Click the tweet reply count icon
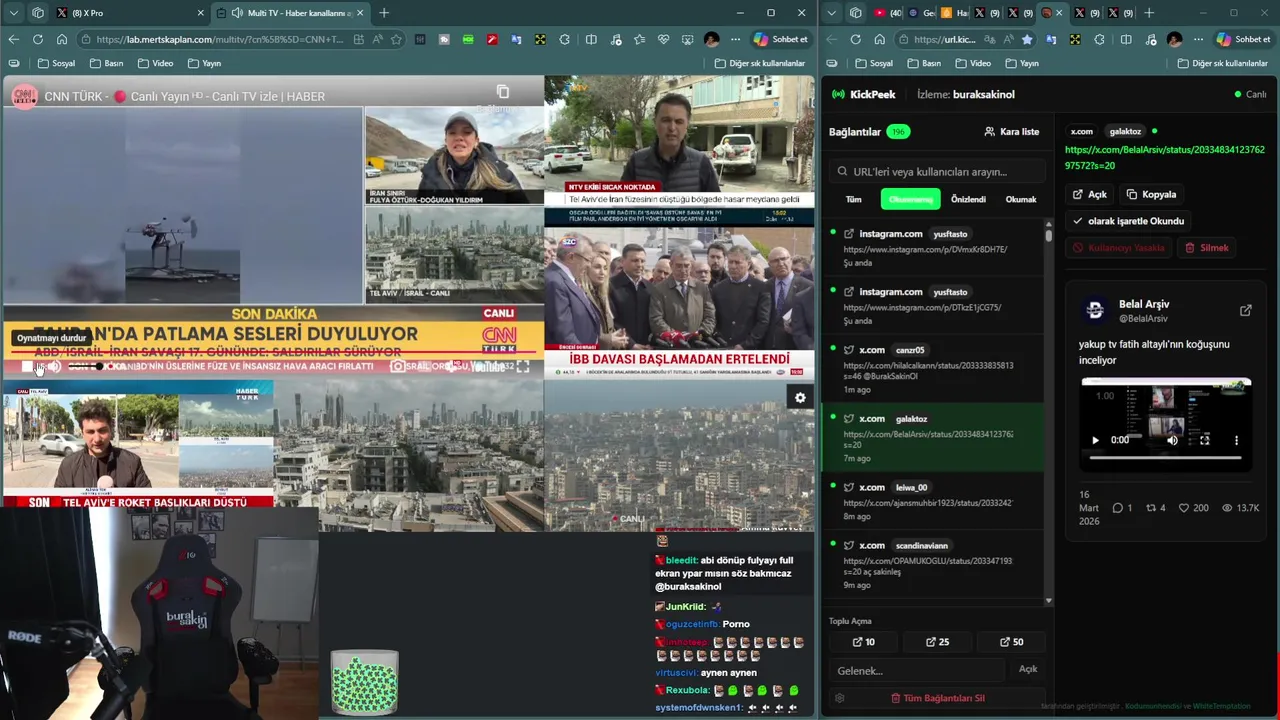Viewport: 1280px width, 720px height. 1118,508
